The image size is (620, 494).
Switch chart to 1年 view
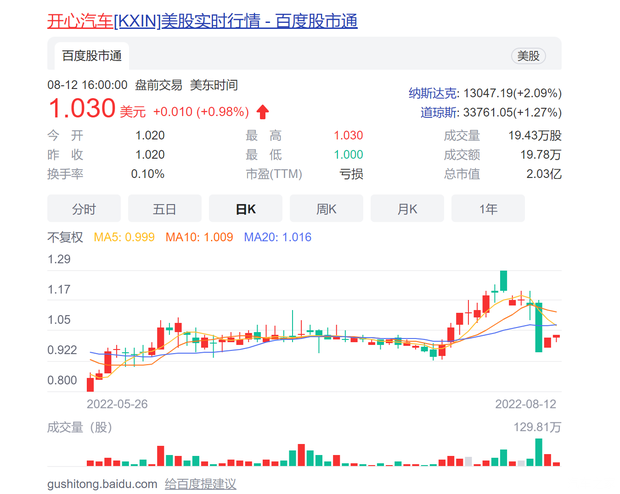[x=488, y=208]
